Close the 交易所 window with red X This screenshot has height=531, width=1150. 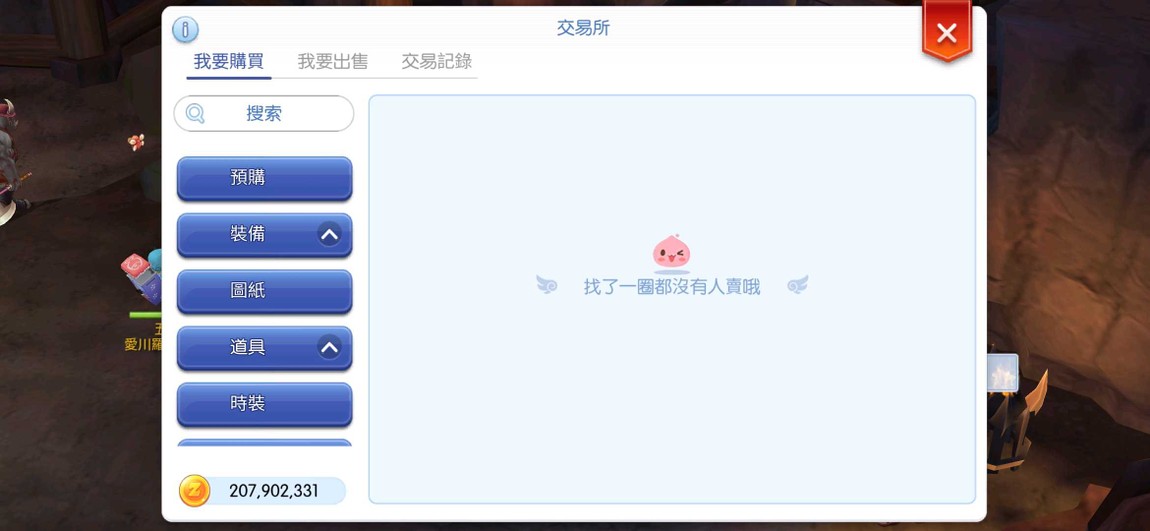click(x=946, y=32)
